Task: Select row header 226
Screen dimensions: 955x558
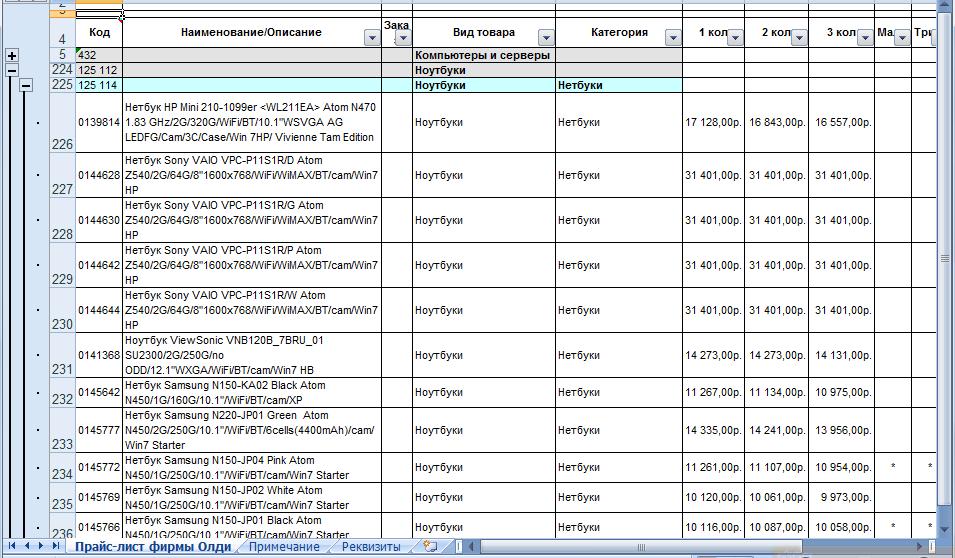Action: 62,122
